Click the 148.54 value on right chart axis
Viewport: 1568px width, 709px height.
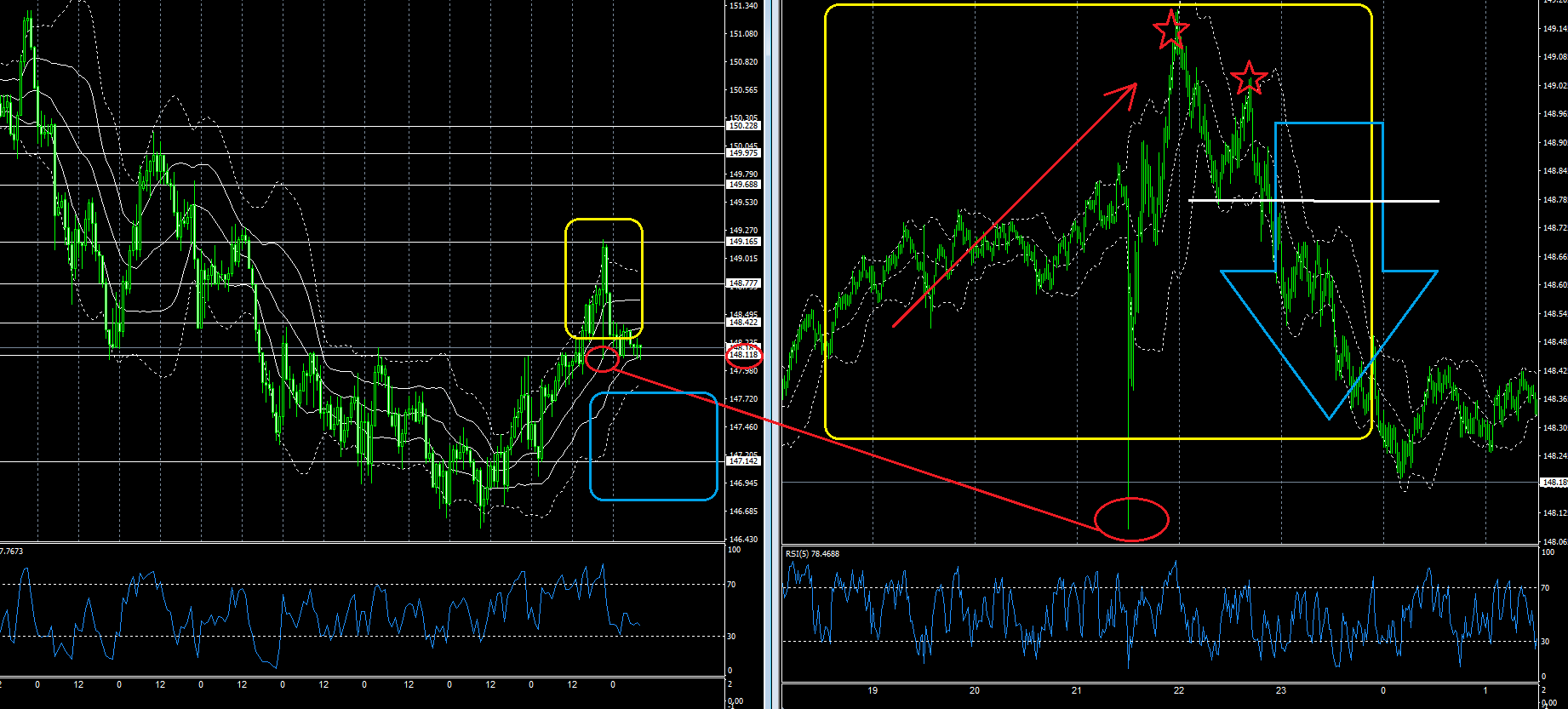click(1555, 314)
